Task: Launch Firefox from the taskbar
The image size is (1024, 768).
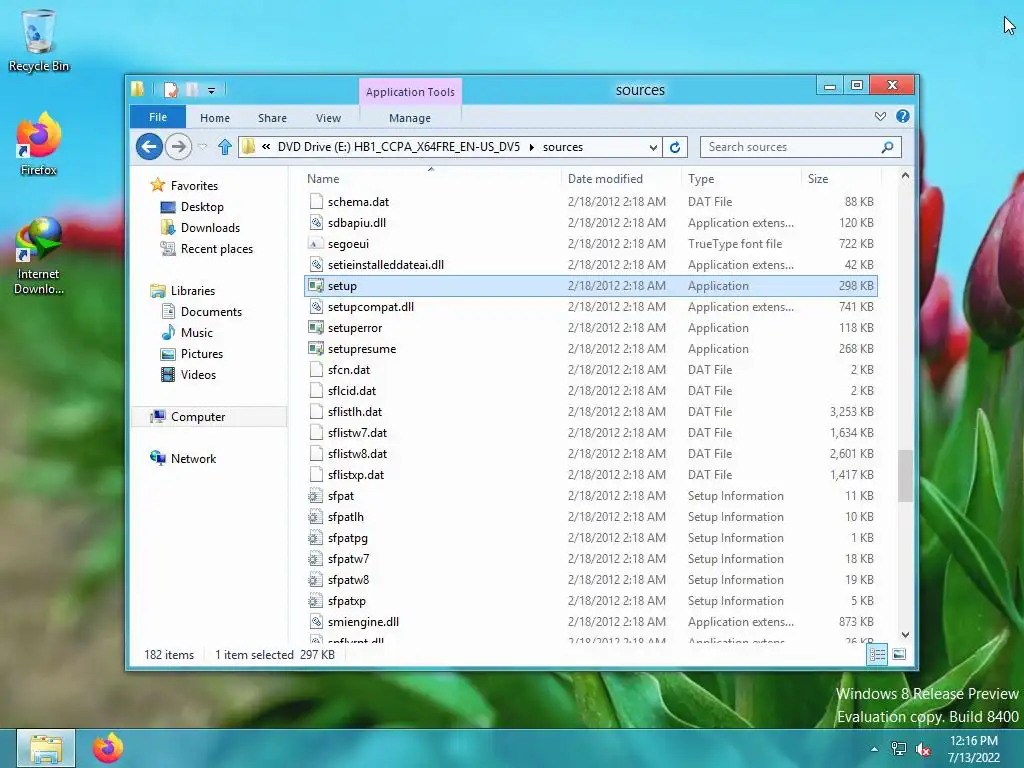Action: tap(108, 748)
